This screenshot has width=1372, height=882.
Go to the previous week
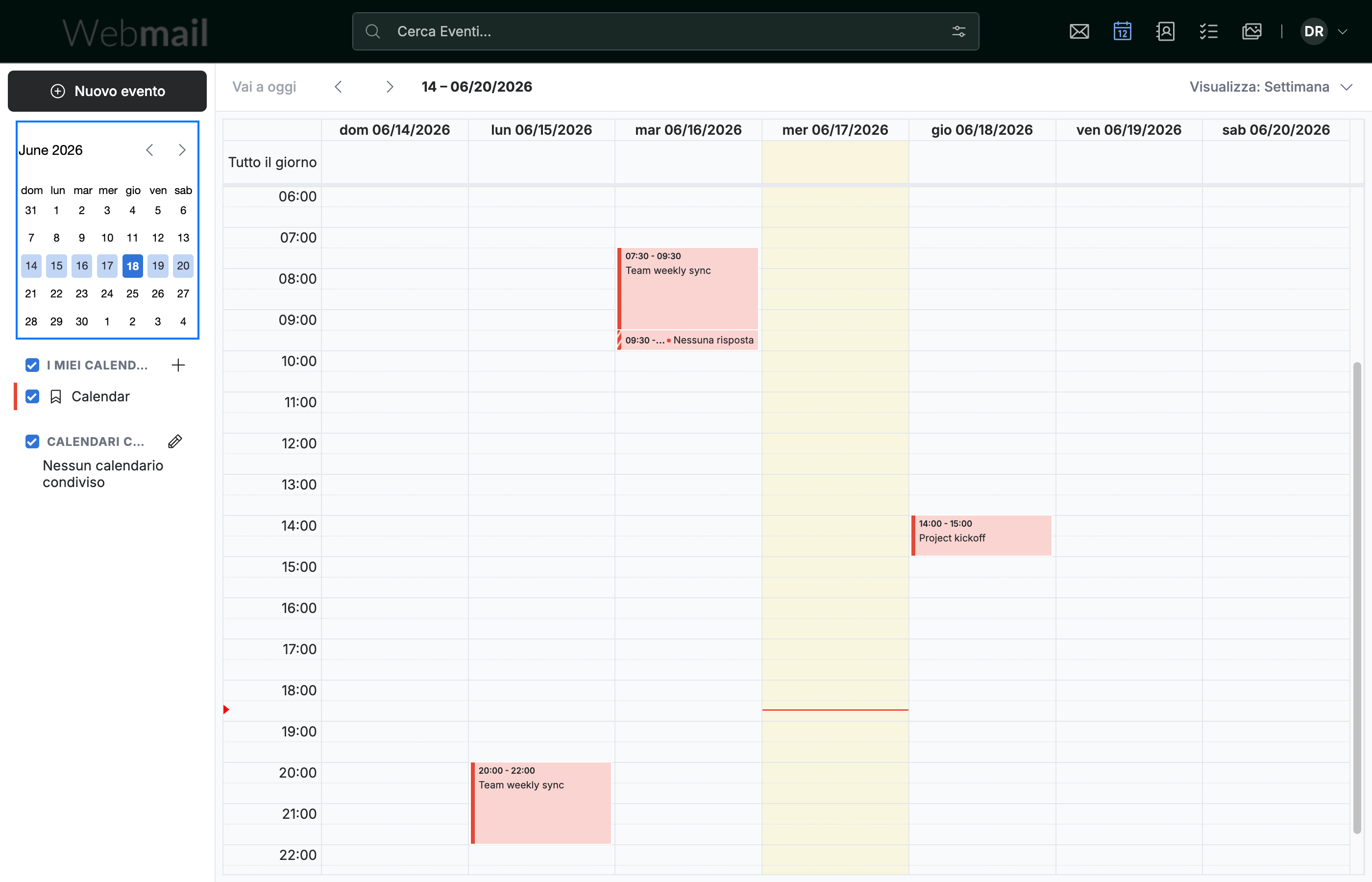[x=339, y=86]
